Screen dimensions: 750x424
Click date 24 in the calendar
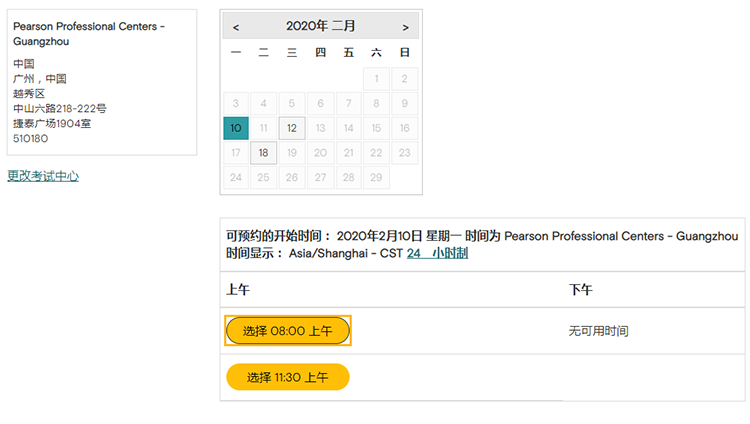[x=235, y=178]
